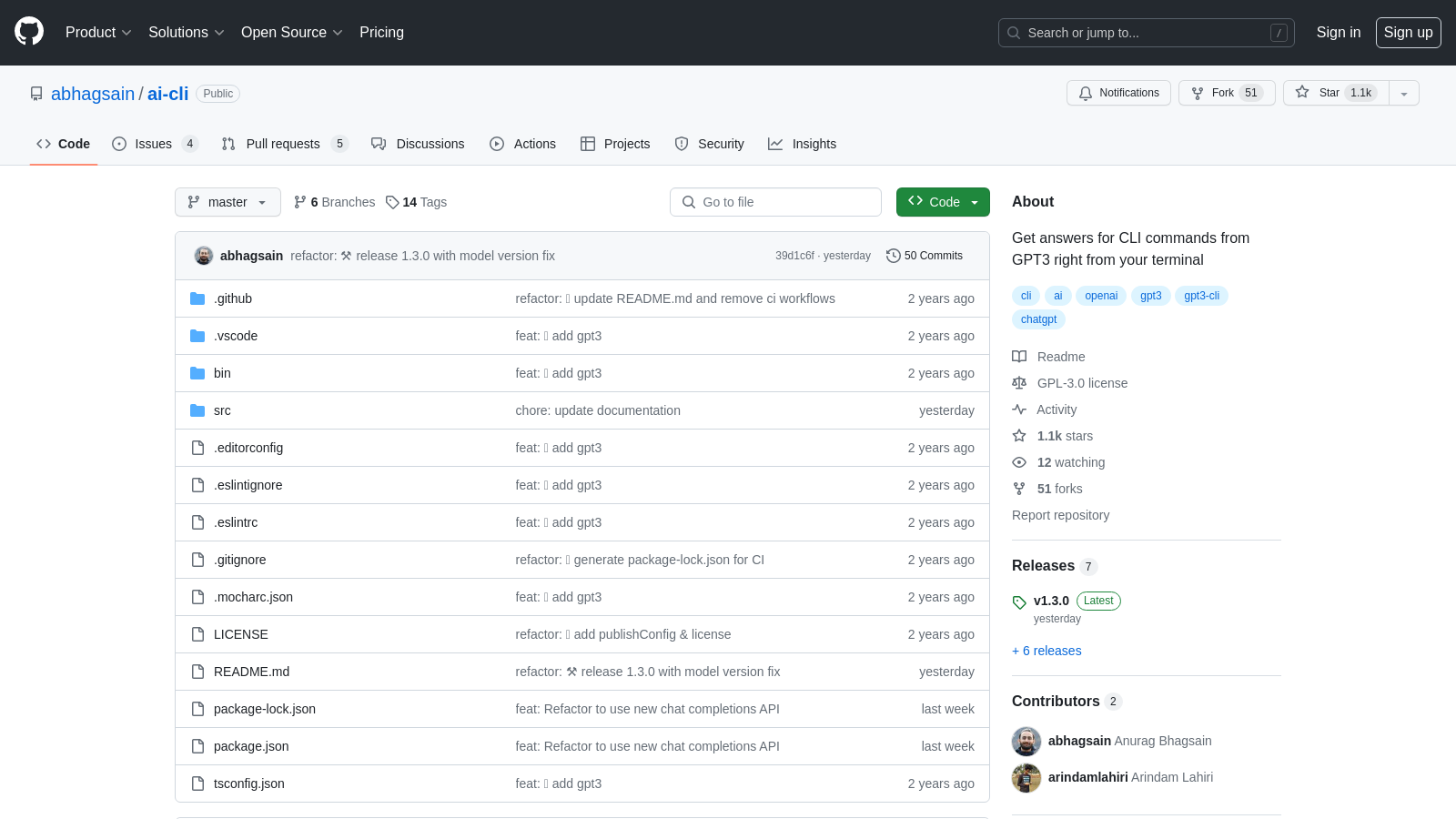Open the commit history clock icon
Viewport: 1456px width, 819px height.
point(893,256)
